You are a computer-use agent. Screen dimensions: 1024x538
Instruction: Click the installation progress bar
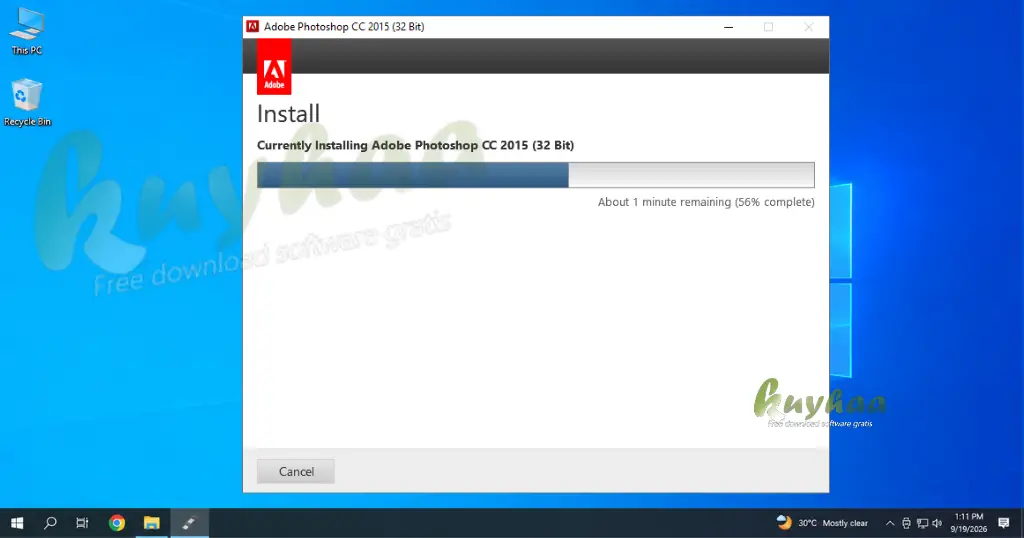click(536, 175)
